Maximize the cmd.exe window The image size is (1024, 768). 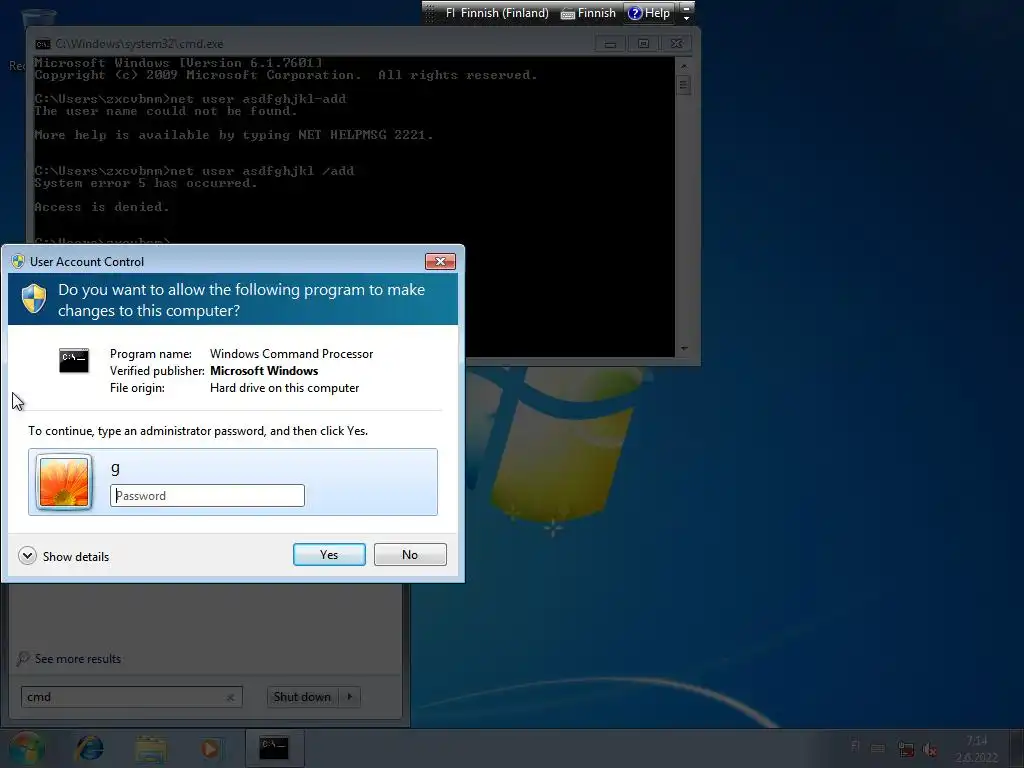coord(643,44)
